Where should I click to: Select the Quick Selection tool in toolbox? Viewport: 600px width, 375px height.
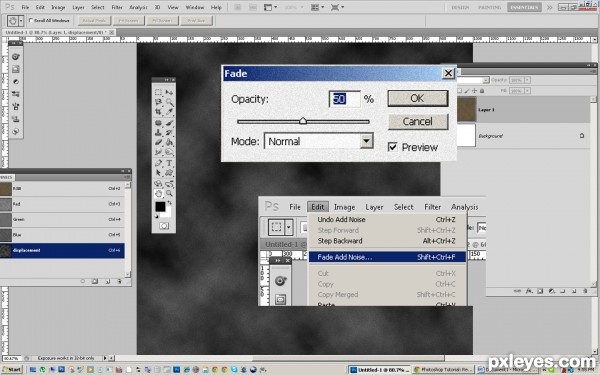[169, 102]
